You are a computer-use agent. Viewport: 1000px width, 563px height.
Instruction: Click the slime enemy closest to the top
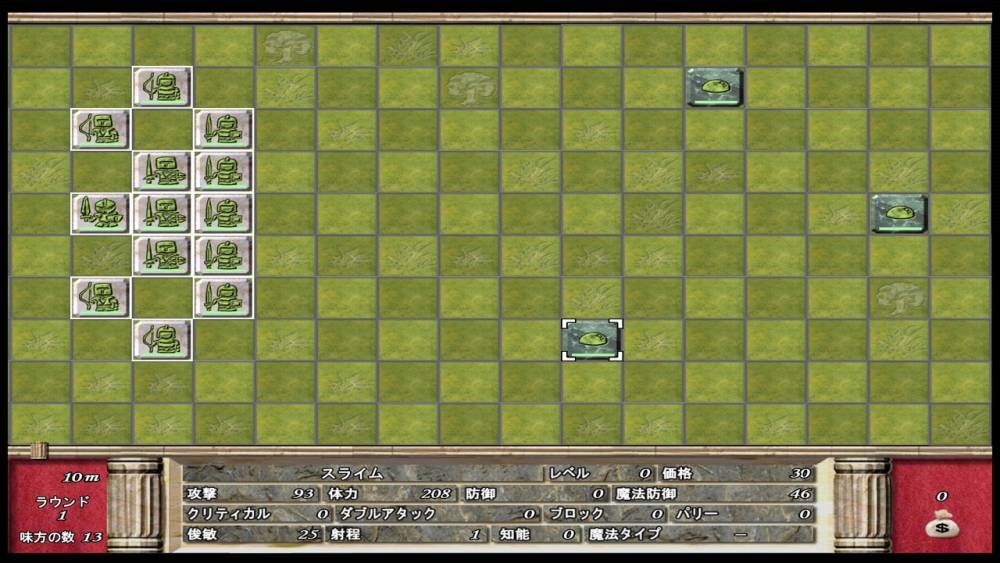tap(715, 87)
